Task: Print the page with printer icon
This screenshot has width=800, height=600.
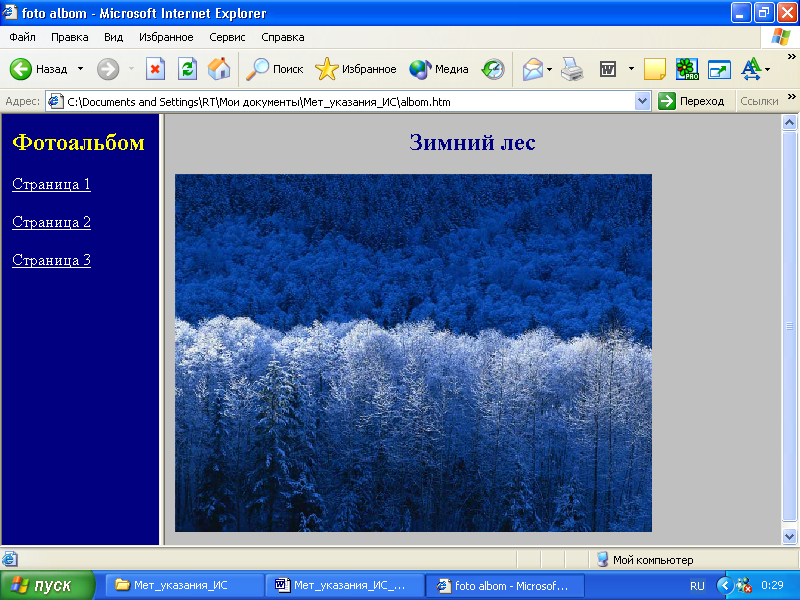Action: click(x=572, y=69)
